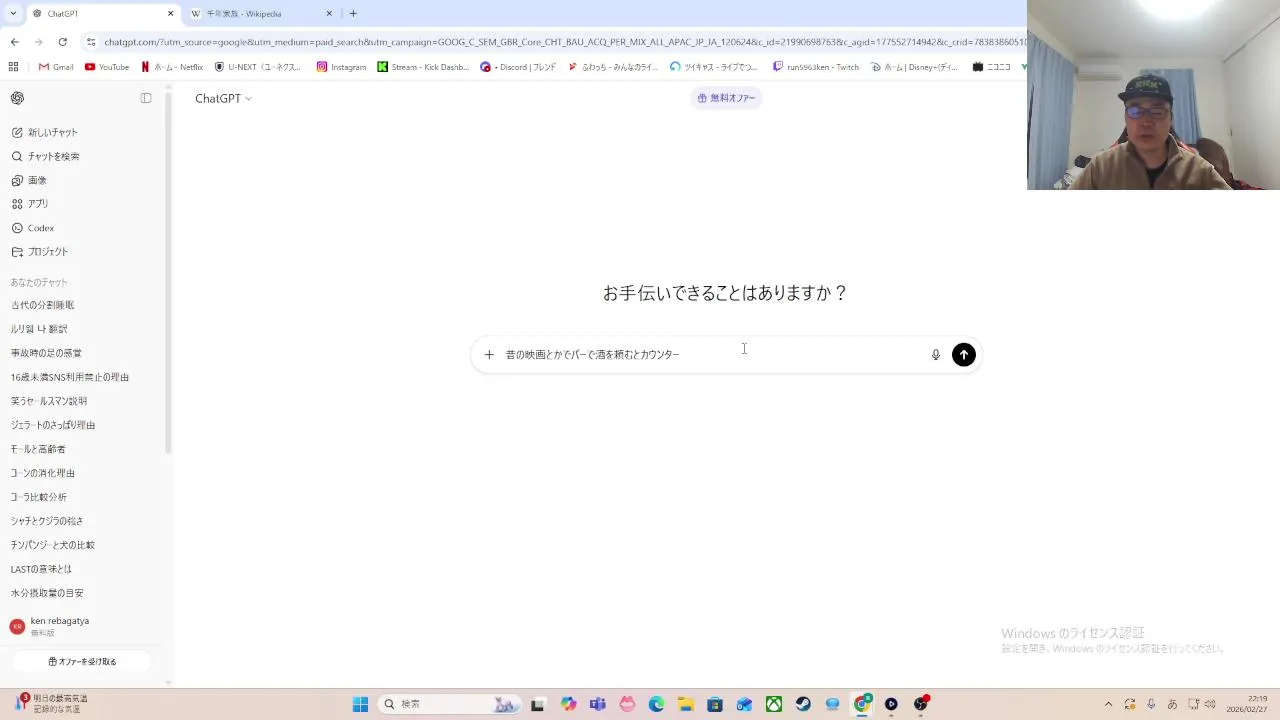Open the Gmail bookmark
Screen dimensions: 1280x720
tap(56, 67)
